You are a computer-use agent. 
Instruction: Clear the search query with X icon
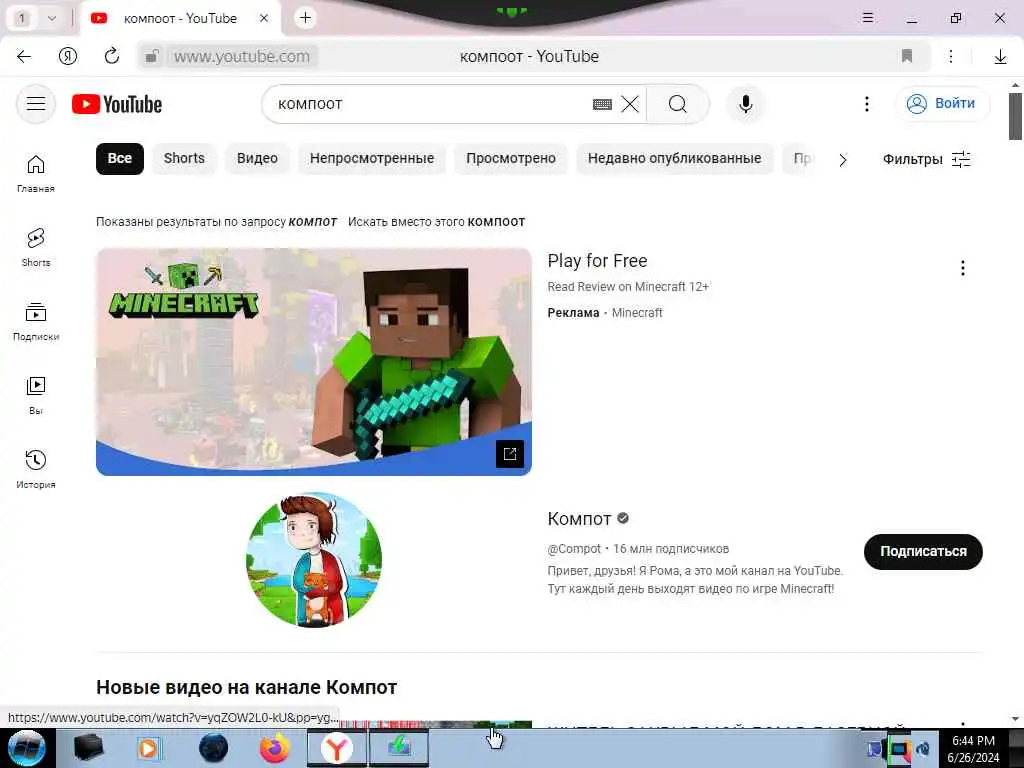pyautogui.click(x=630, y=104)
